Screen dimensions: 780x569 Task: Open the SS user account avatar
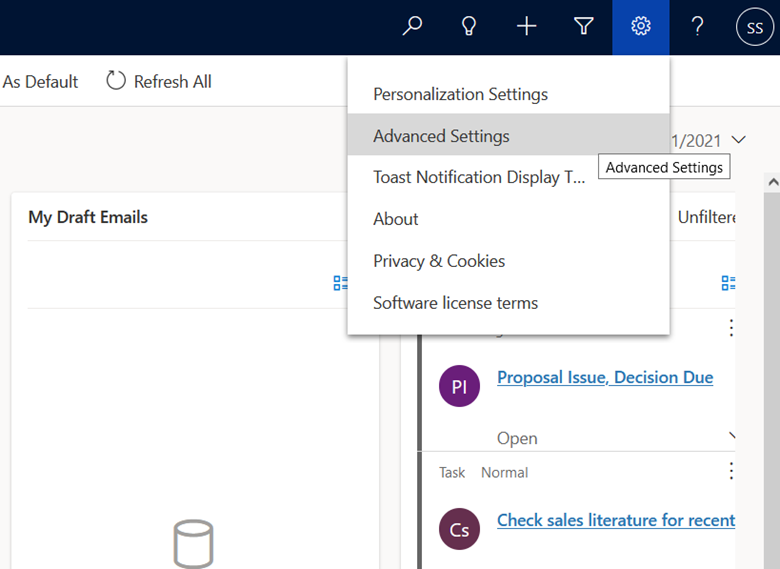(x=754, y=28)
